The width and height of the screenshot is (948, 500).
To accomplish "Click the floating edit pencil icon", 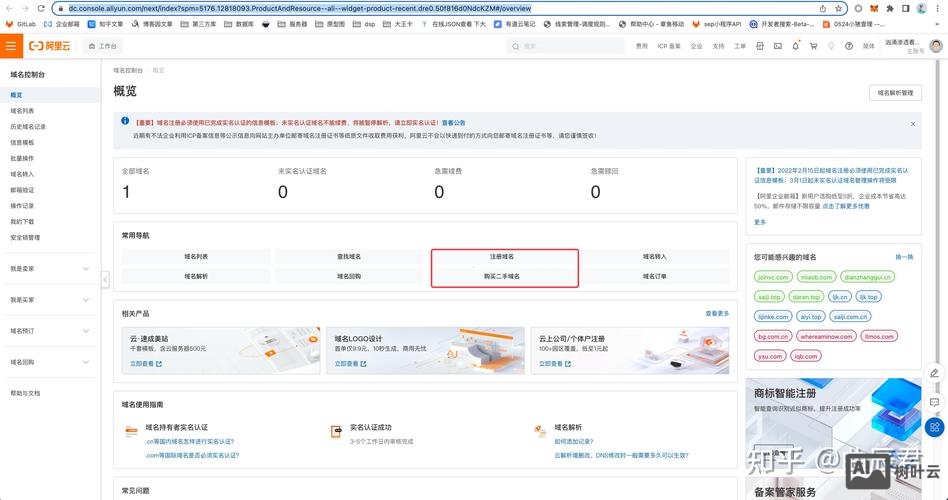I will 935,372.
